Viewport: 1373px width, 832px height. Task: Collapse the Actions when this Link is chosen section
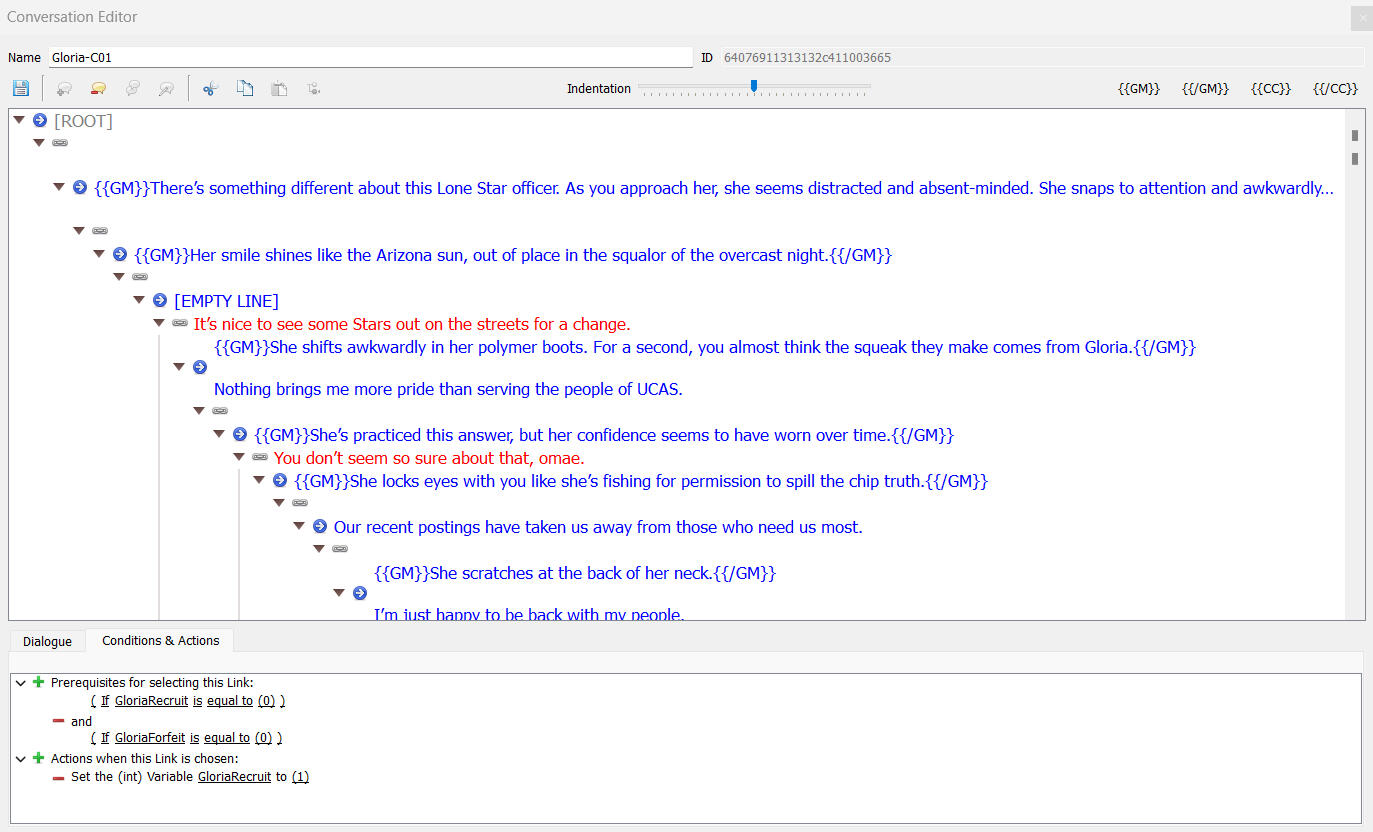tap(20, 759)
